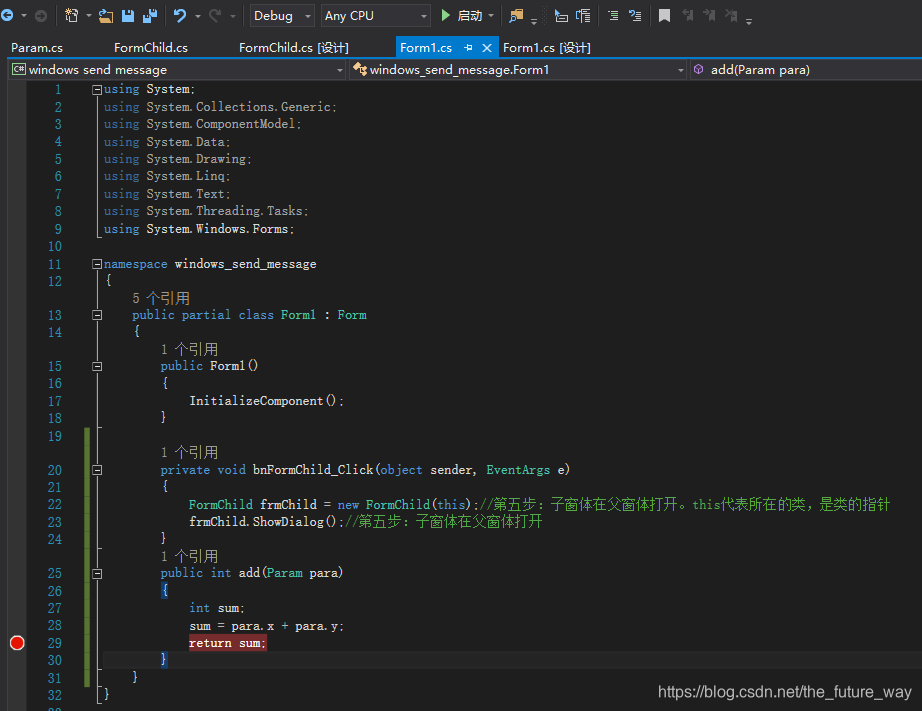Click the Open File folder icon
Viewport: 922px width, 711px height.
click(x=106, y=16)
